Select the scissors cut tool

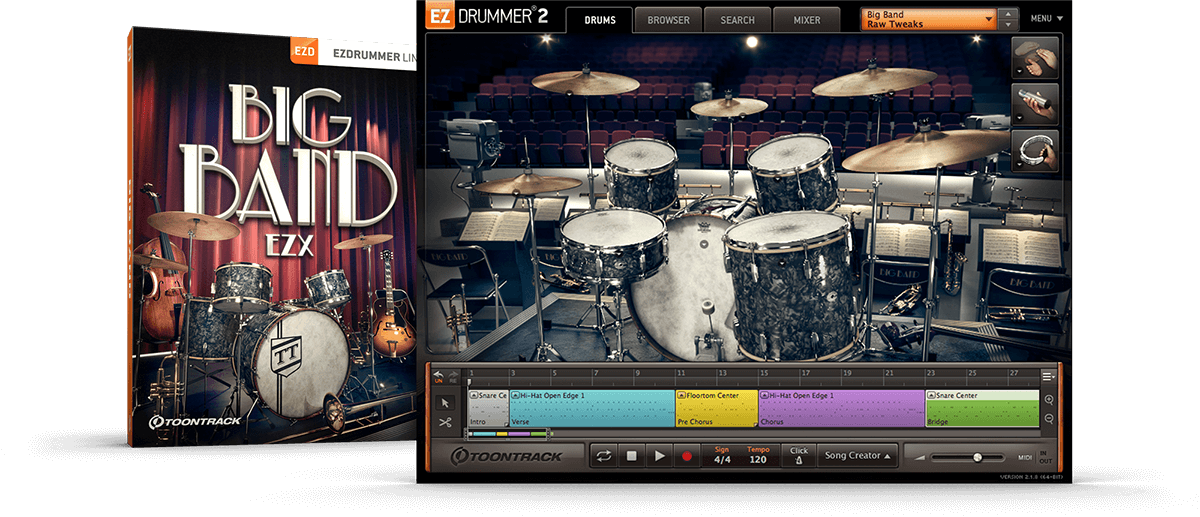(x=445, y=423)
